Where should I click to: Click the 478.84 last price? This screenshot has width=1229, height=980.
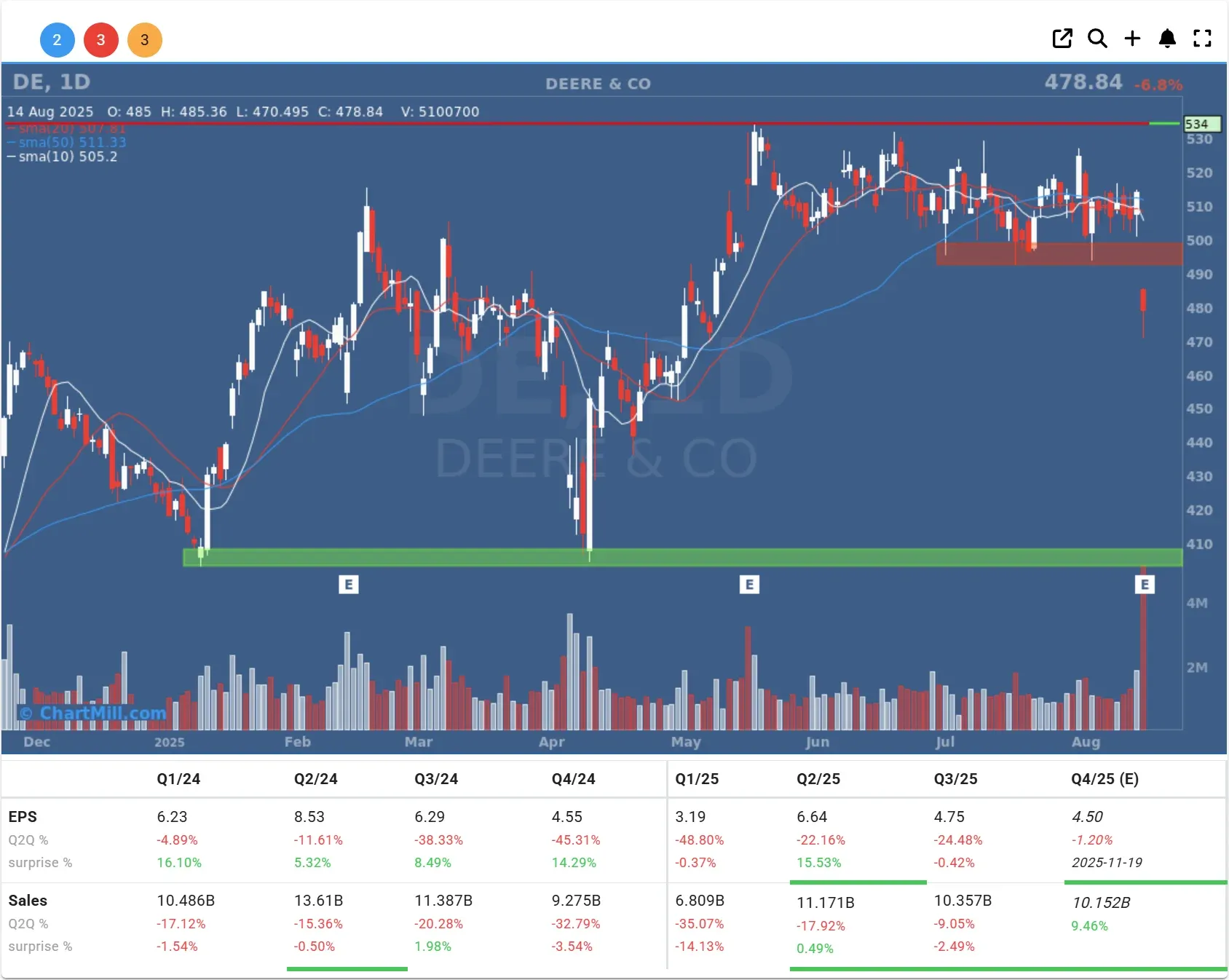coord(1083,82)
